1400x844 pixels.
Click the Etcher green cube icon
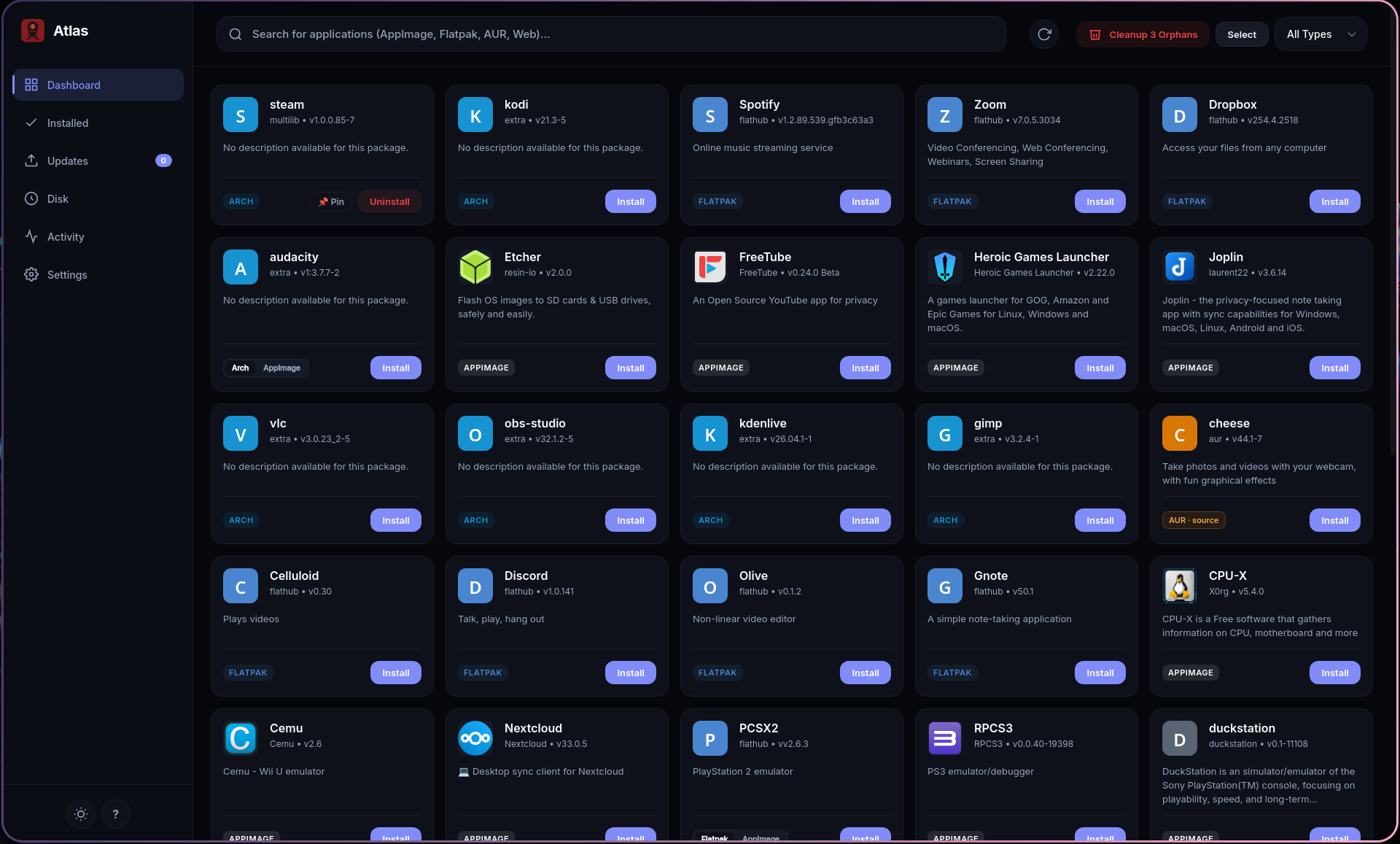tap(475, 267)
